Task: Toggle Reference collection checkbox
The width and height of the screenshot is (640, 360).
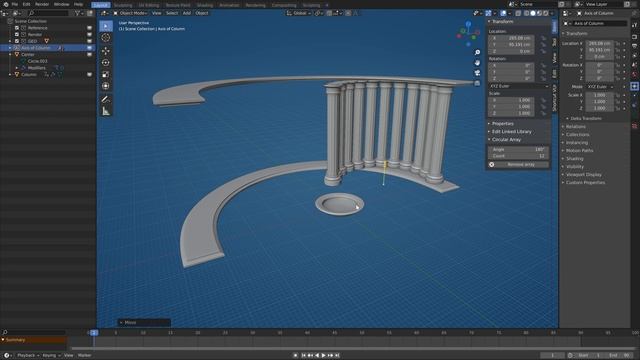Action: 17,28
